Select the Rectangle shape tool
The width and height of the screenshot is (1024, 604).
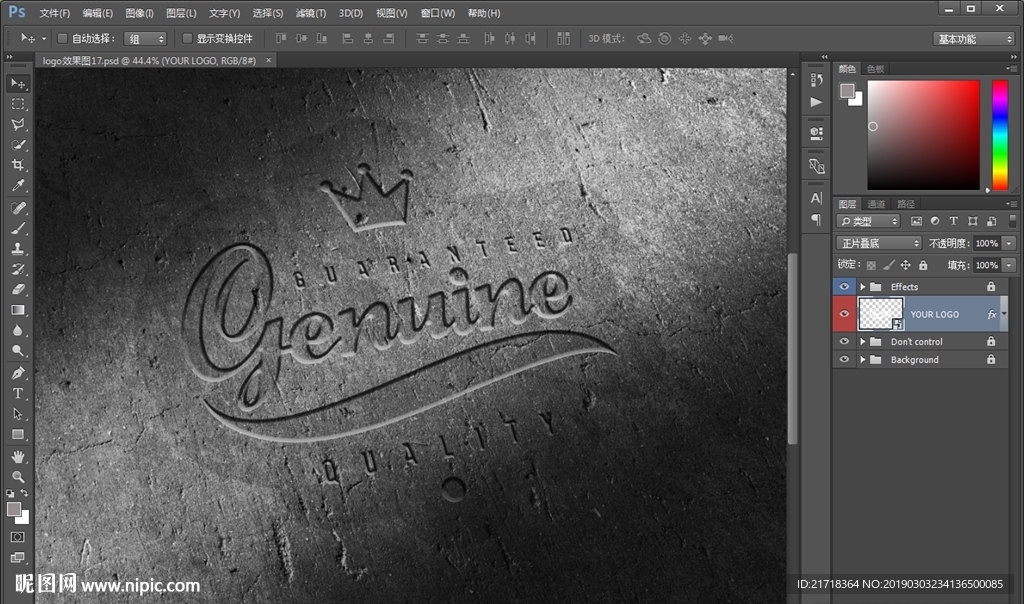click(18, 434)
